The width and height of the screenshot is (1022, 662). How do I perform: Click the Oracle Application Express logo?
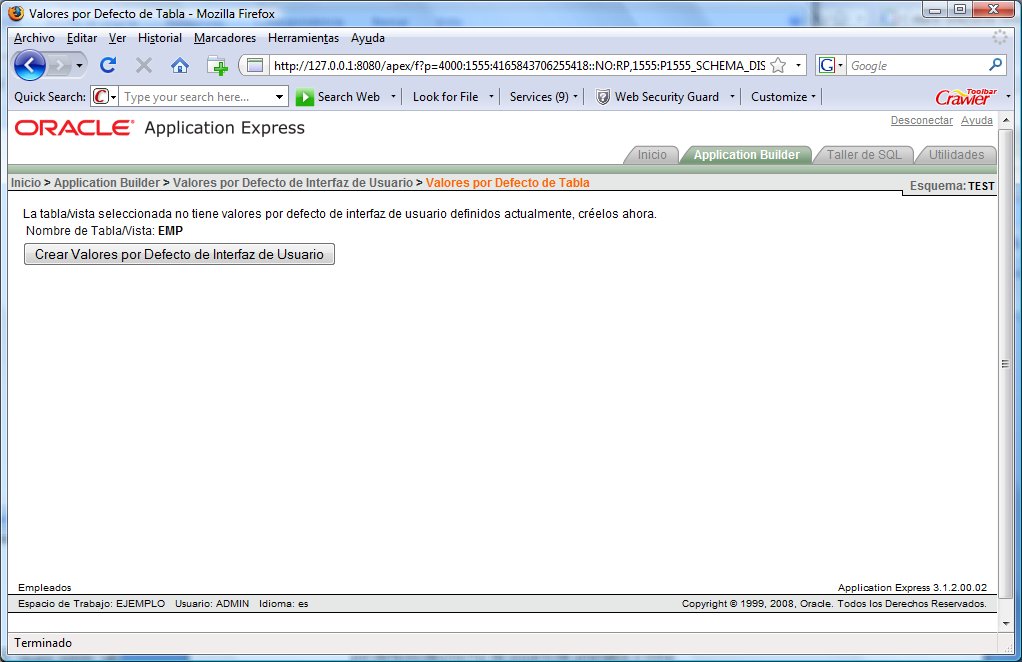coord(160,128)
